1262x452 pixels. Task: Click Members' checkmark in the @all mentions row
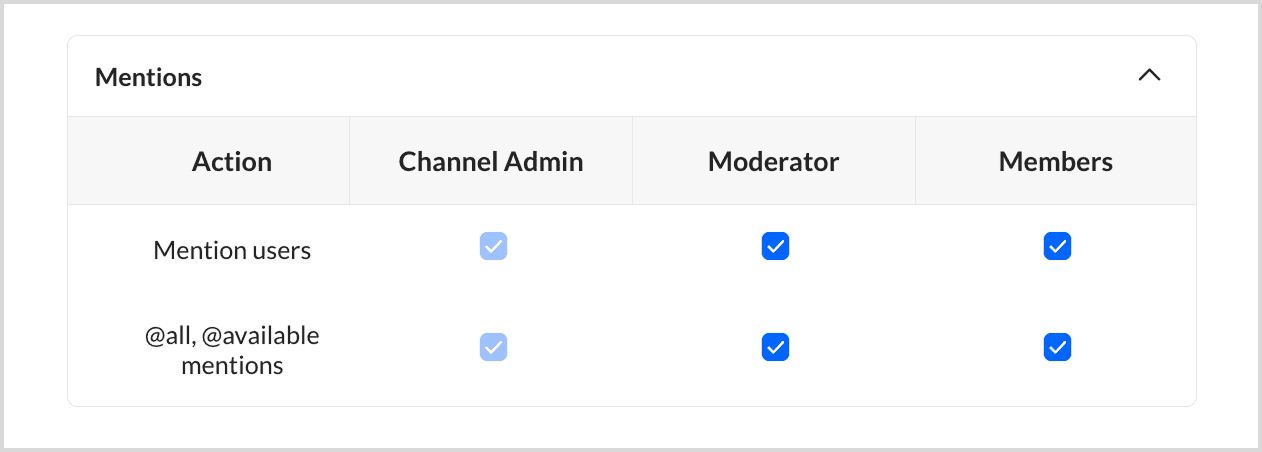click(1057, 347)
